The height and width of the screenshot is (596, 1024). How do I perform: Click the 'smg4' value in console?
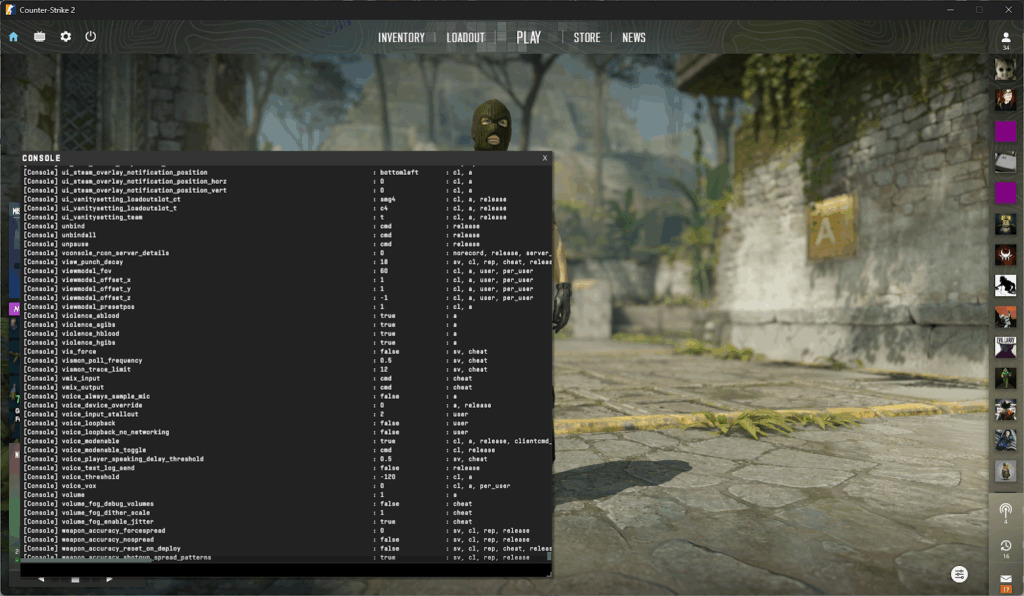[387, 199]
